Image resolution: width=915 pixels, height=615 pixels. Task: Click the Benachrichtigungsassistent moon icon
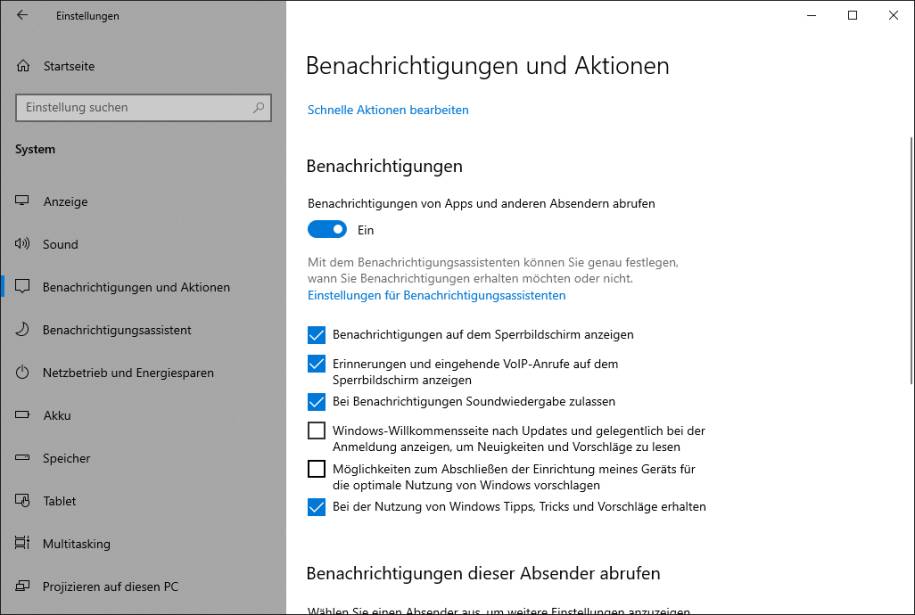22,330
